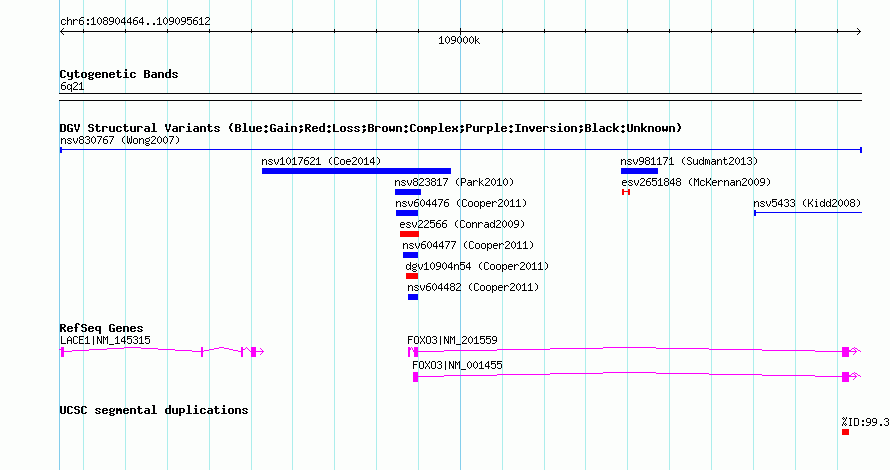Select the nsv604476 blue bar
Image resolution: width=890 pixels, height=470 pixels.
pos(407,213)
